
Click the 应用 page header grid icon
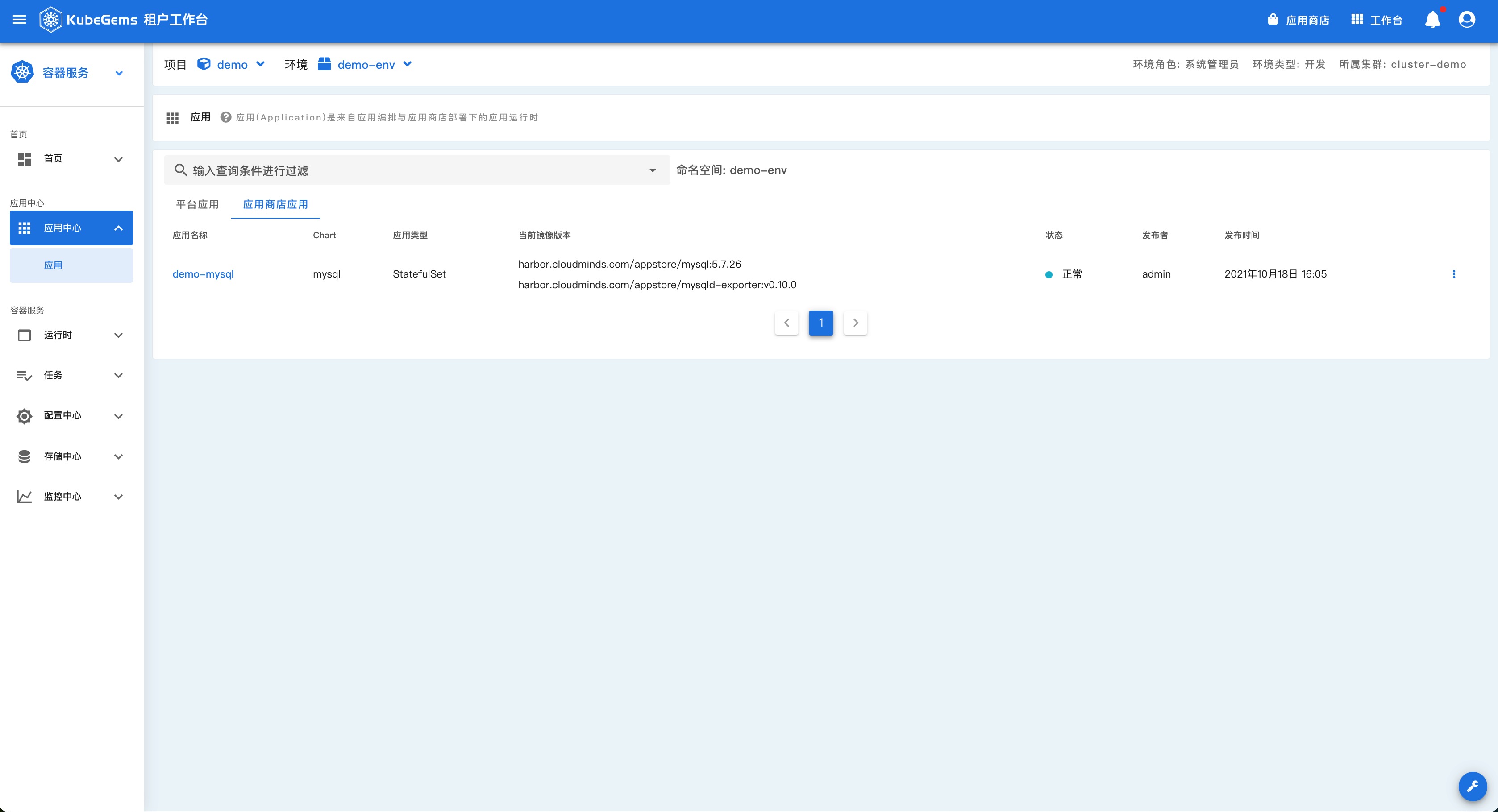coord(173,118)
